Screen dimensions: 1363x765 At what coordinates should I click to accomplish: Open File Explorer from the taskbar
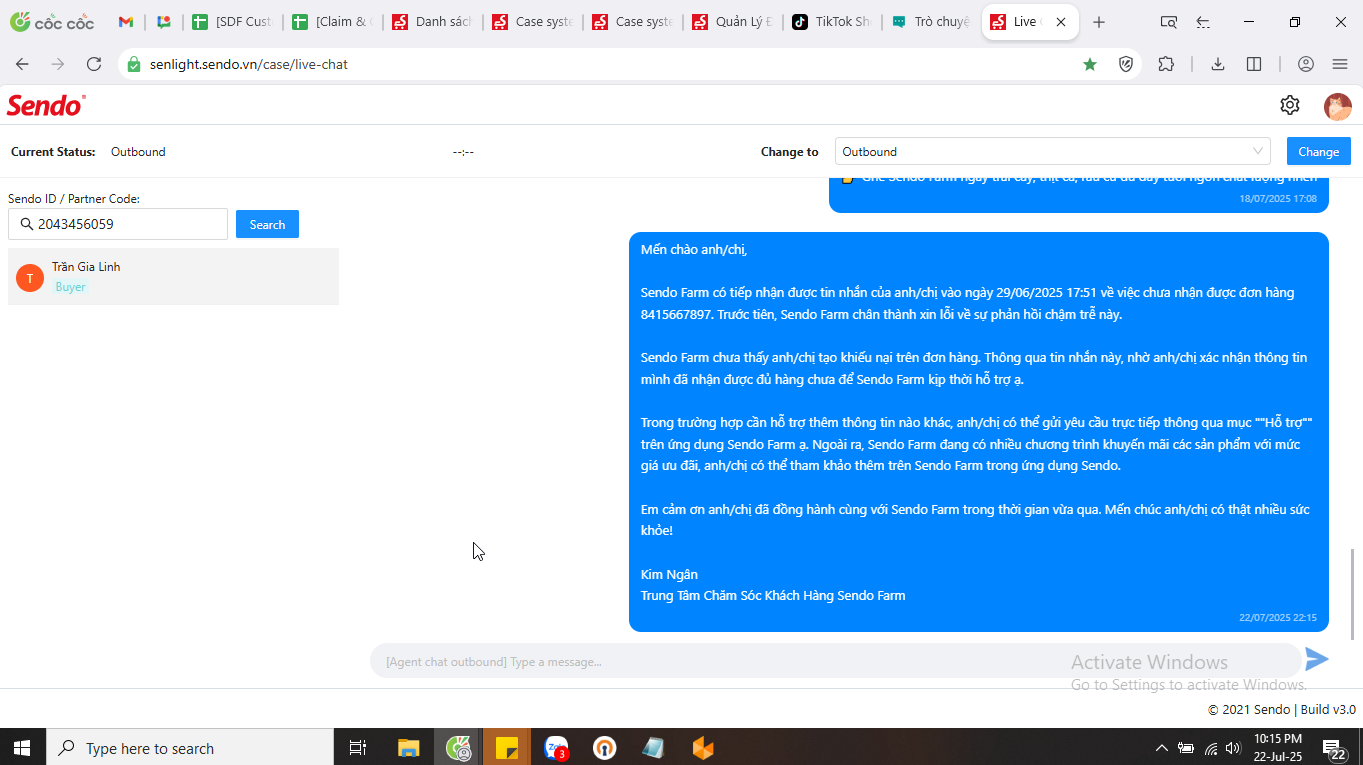coord(408,748)
